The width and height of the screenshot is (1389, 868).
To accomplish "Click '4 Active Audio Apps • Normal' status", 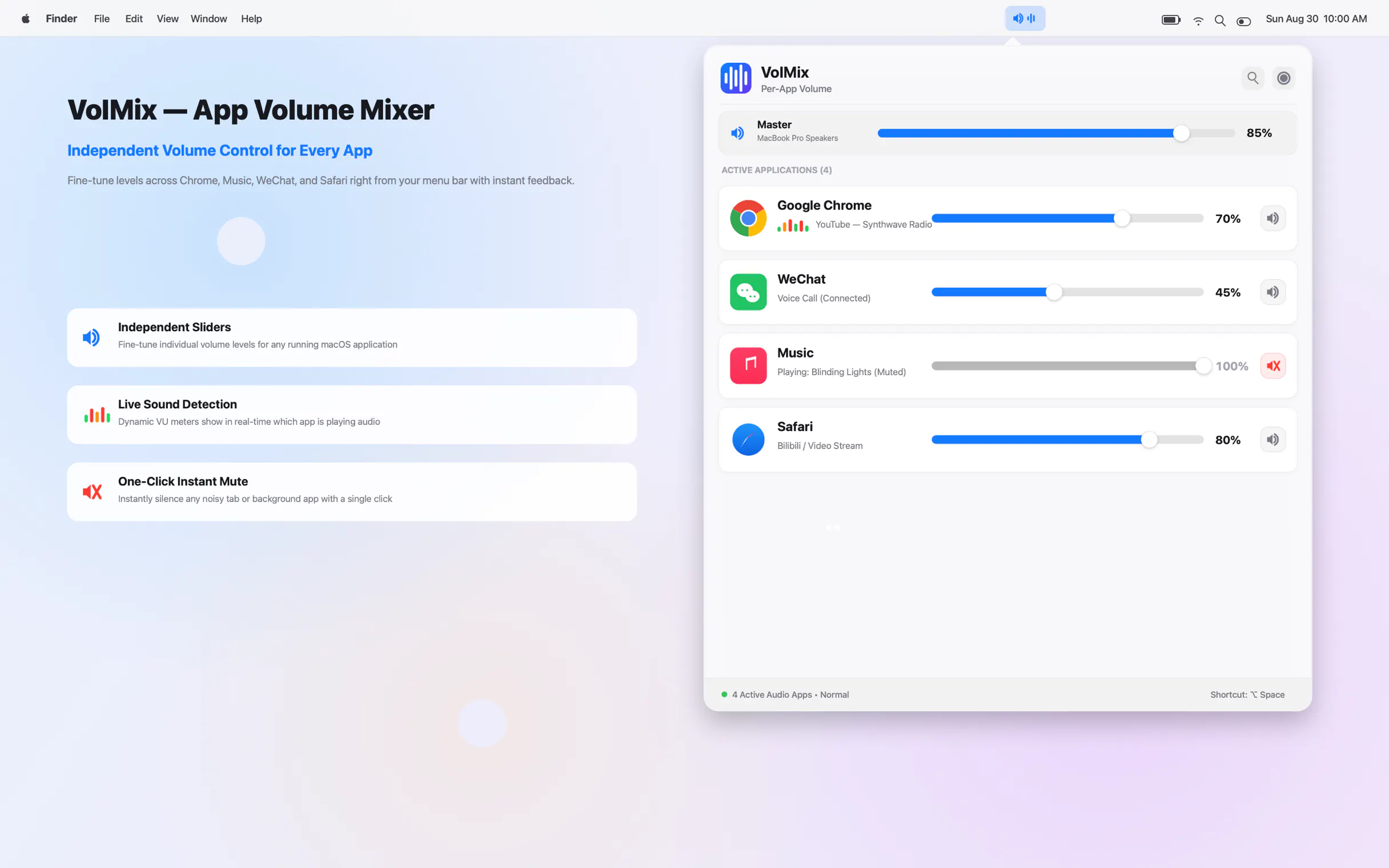I will (790, 694).
